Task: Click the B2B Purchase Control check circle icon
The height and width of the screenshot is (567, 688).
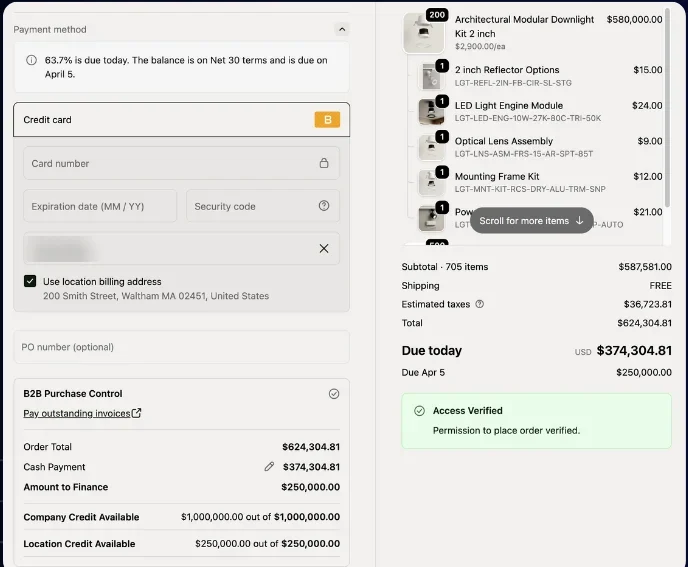Action: (x=334, y=394)
